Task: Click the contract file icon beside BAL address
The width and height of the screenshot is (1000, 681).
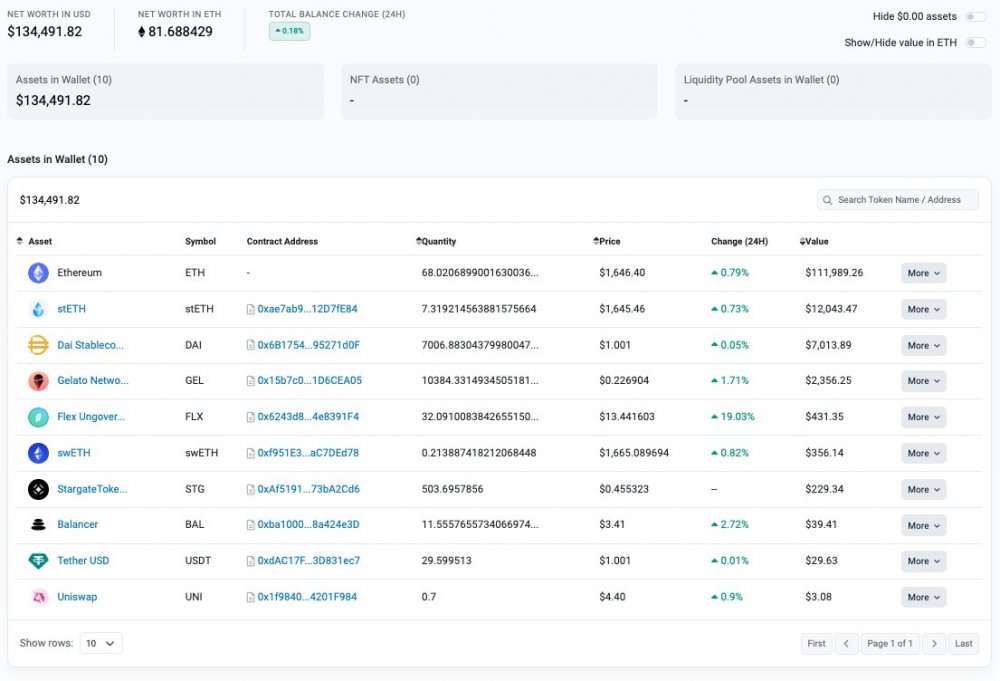Action: pos(251,525)
